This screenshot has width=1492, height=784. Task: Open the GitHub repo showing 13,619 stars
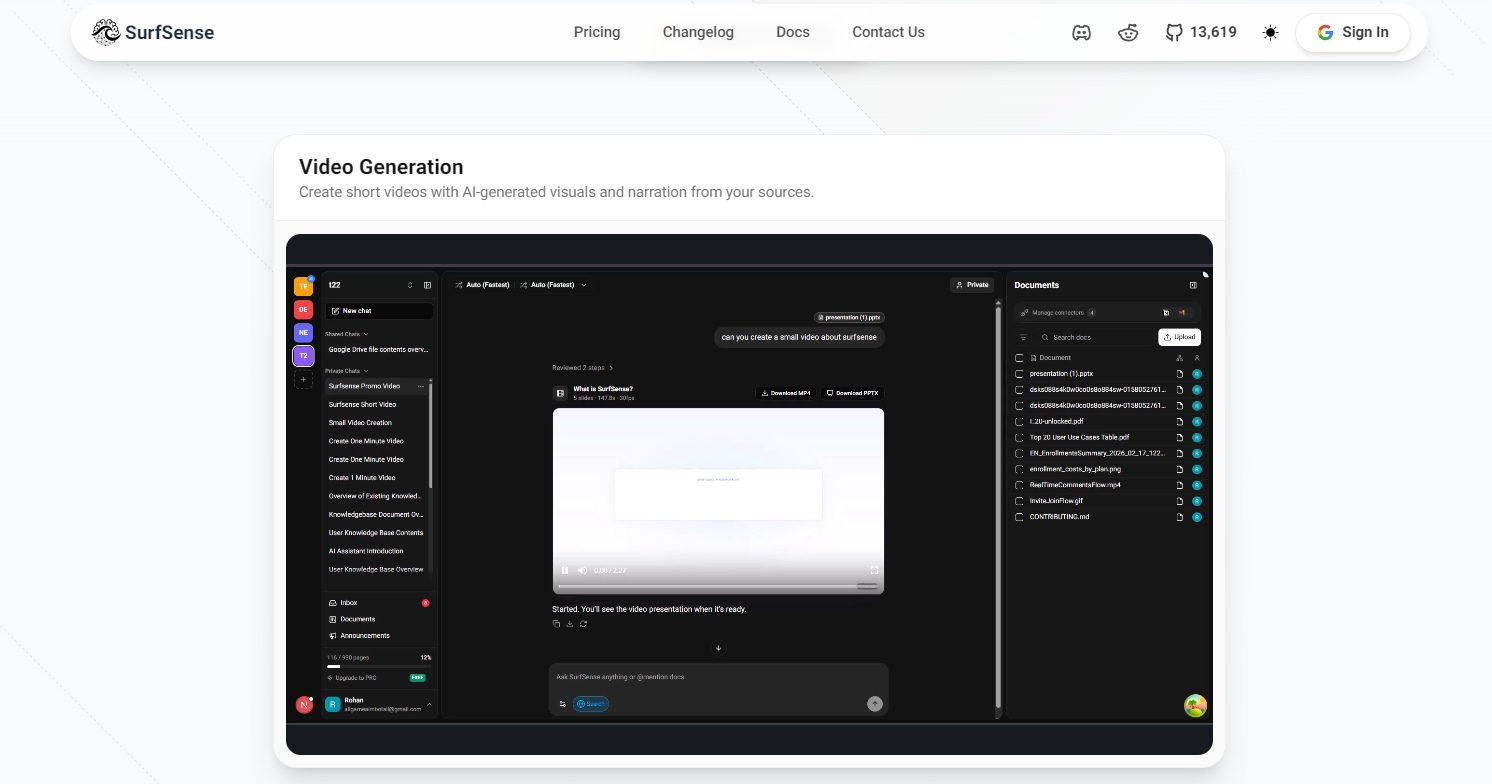pyautogui.click(x=1200, y=32)
